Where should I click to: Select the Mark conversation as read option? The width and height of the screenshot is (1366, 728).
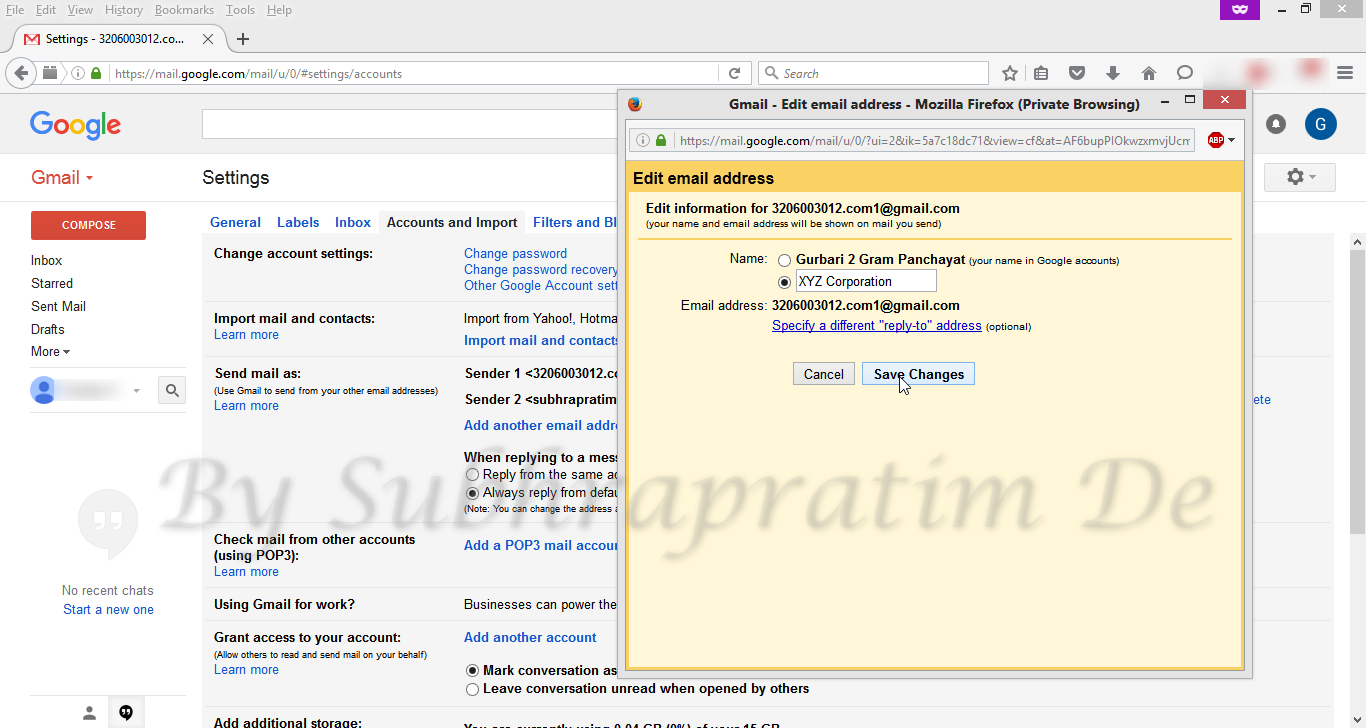[x=473, y=671]
